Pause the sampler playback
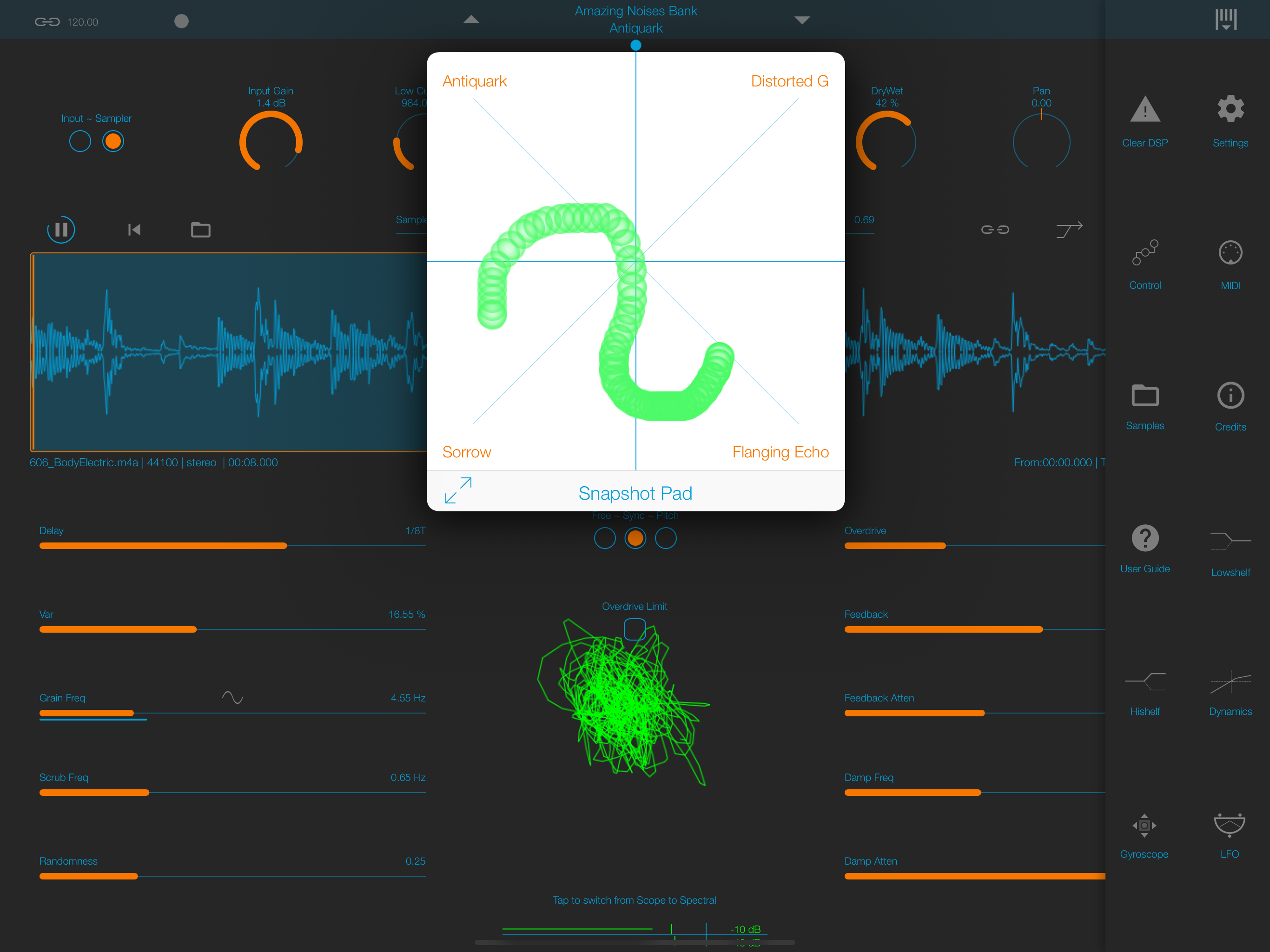Image resolution: width=1270 pixels, height=952 pixels. pyautogui.click(x=61, y=230)
